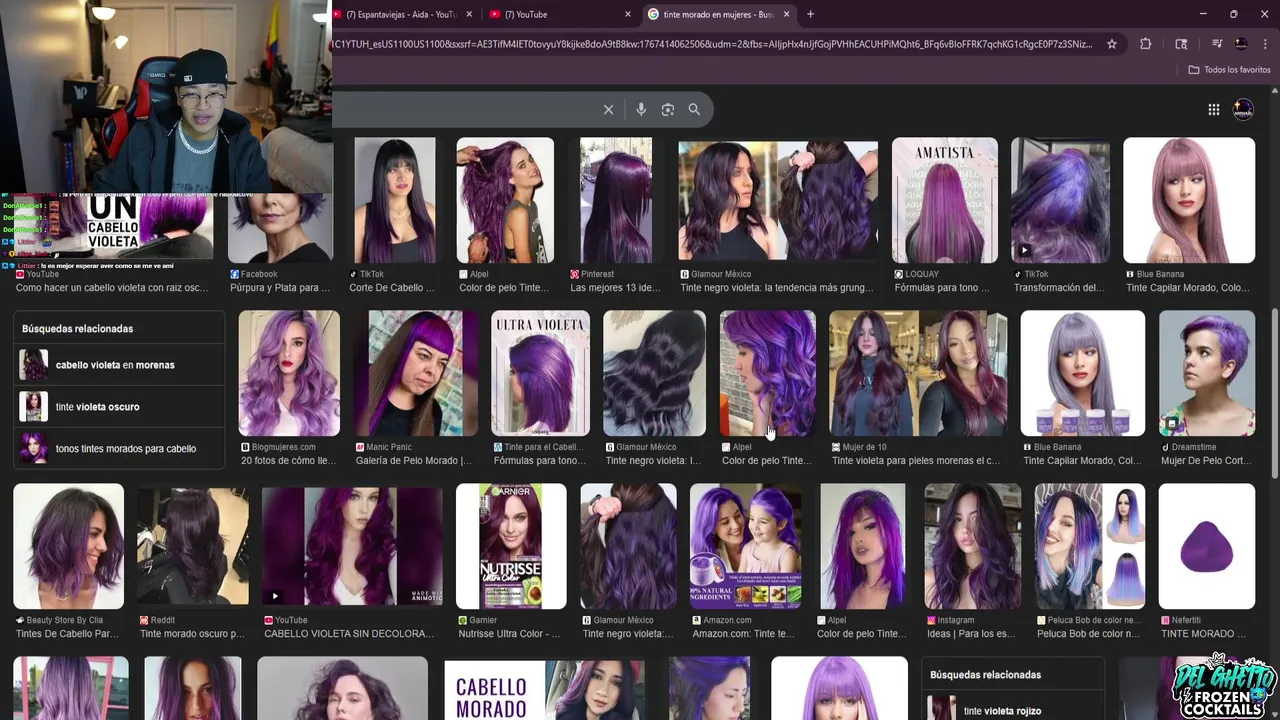
Task: Open TikTok Transformación del video thumbnail
Action: click(1060, 200)
